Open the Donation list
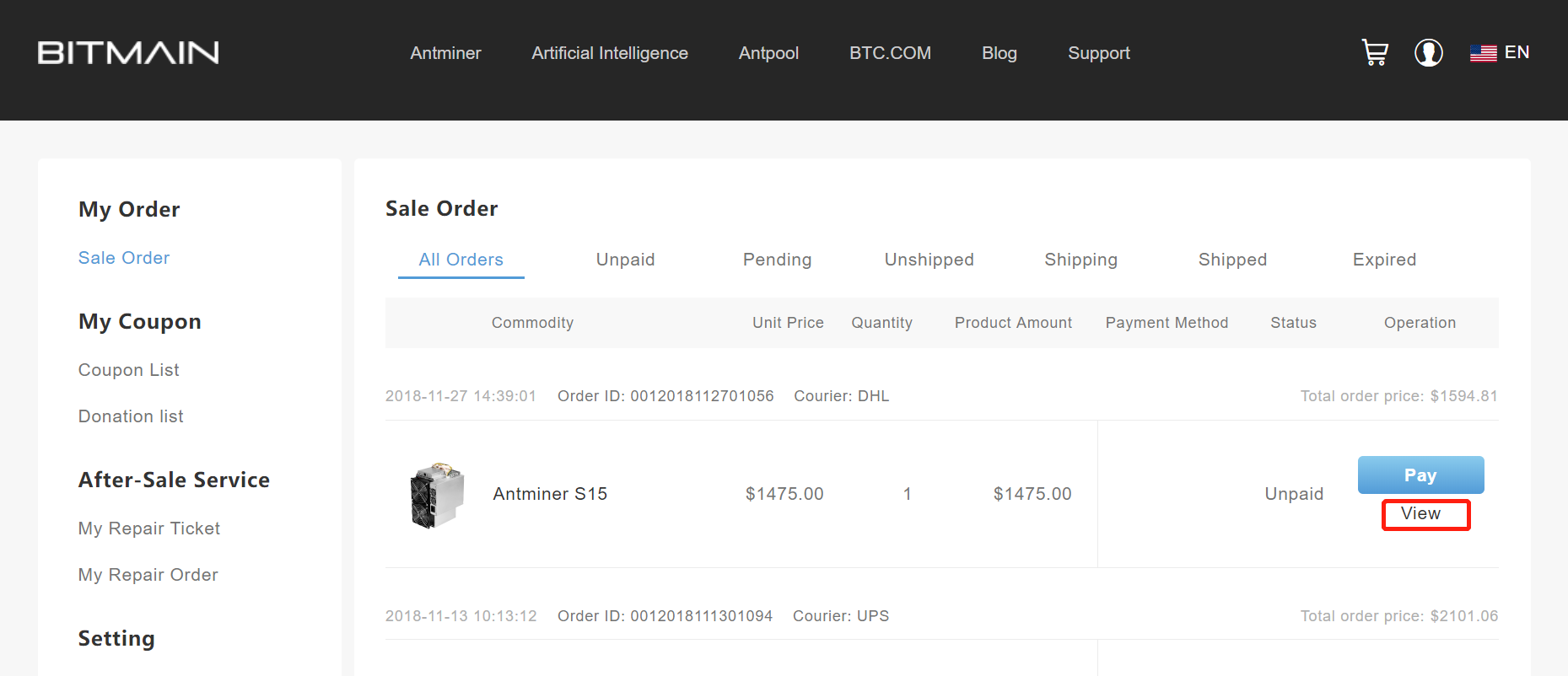This screenshot has width=1568, height=676. (130, 416)
